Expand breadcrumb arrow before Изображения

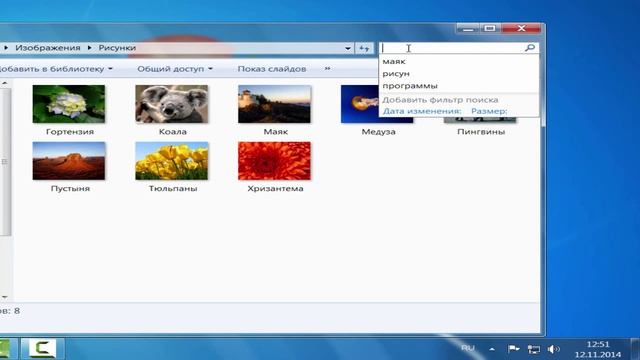click(6, 48)
